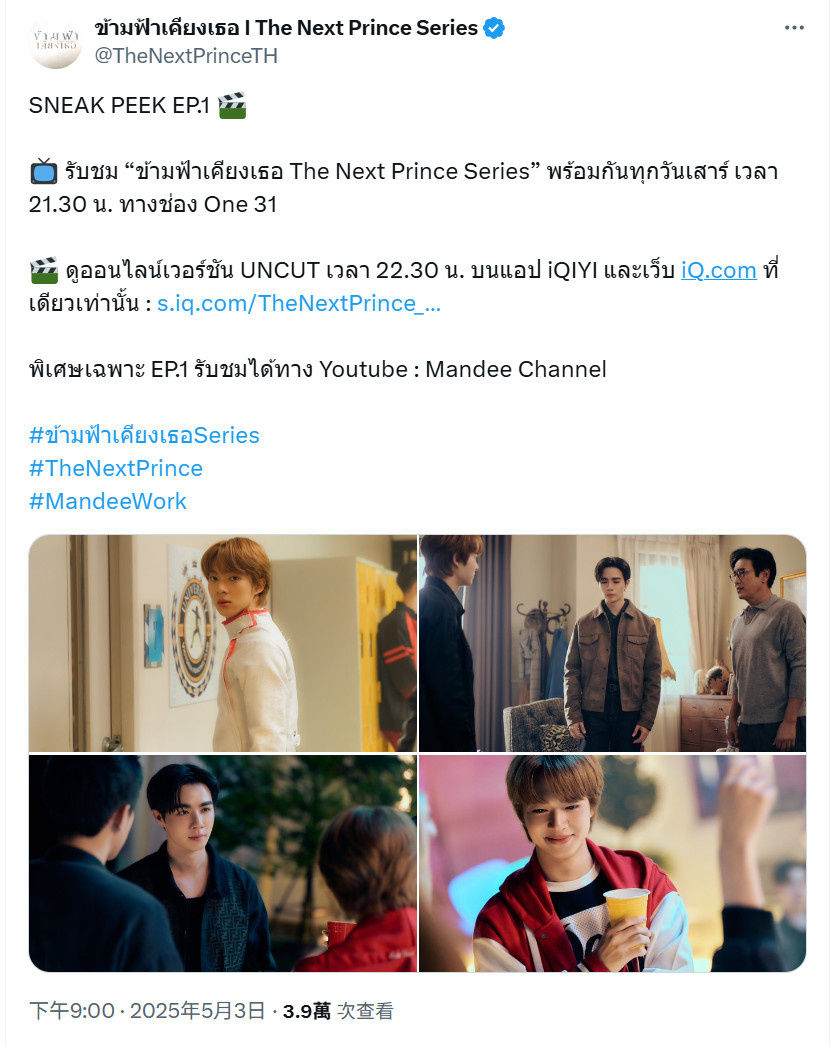View photo of man in brown jacket
The width and height of the screenshot is (831, 1046).
(612, 643)
